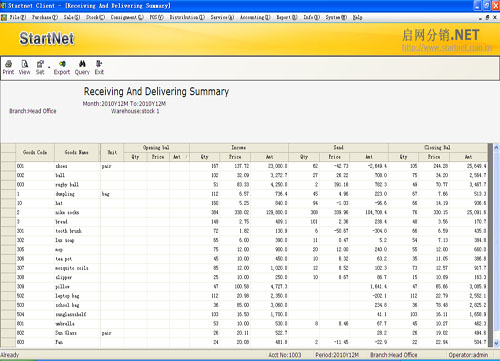
Task: Select the 'pillow' goods name cell
Action: [77, 287]
